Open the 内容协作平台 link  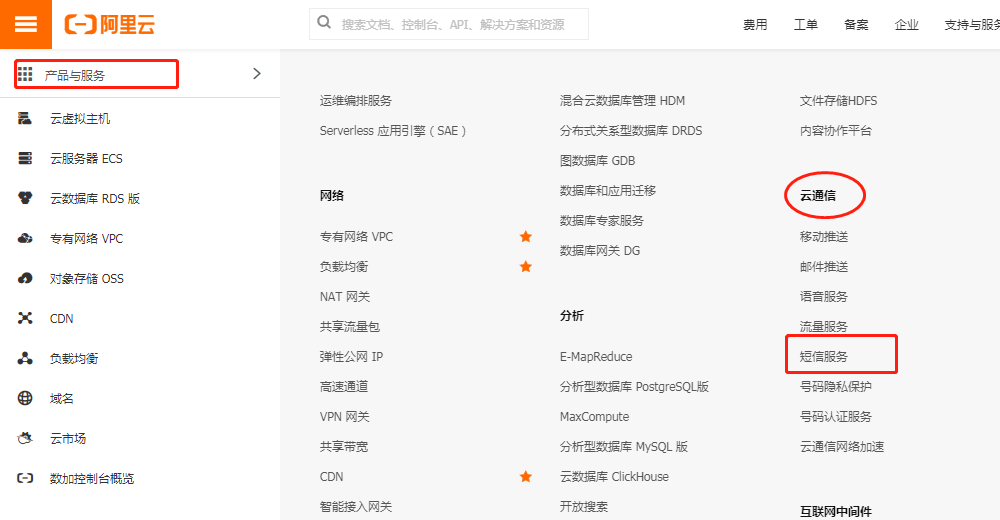tap(835, 131)
